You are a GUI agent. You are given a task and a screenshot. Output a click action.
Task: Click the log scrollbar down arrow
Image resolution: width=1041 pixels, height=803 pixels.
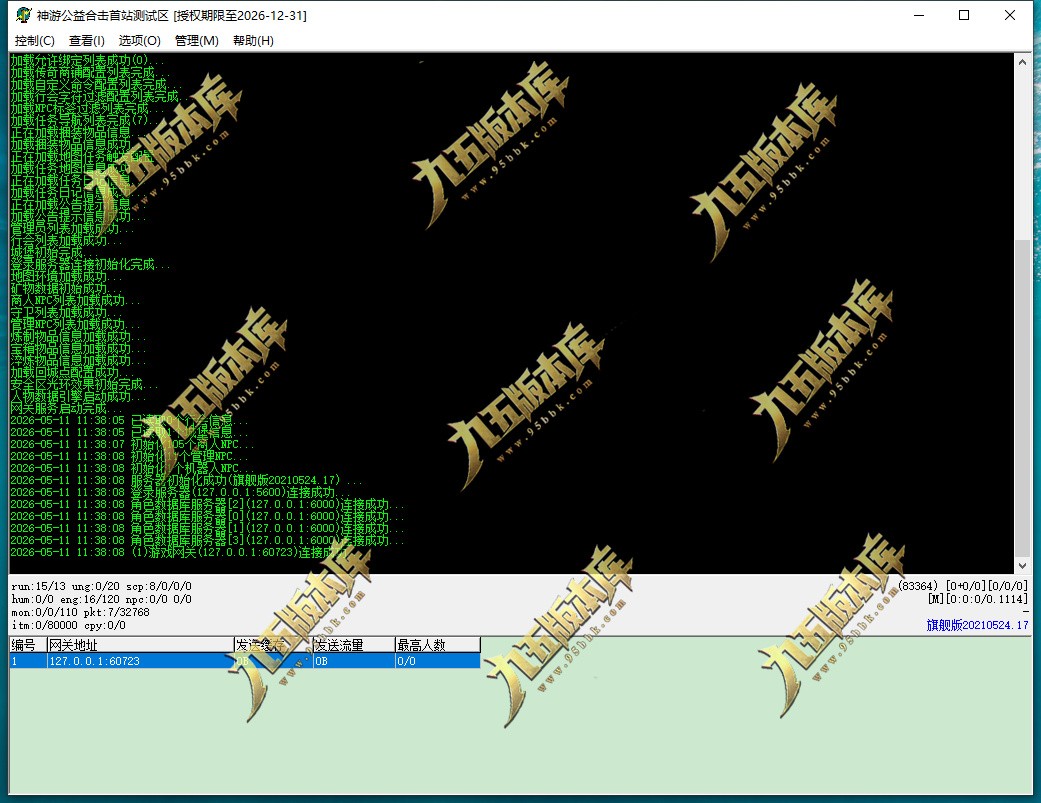(x=1022, y=565)
